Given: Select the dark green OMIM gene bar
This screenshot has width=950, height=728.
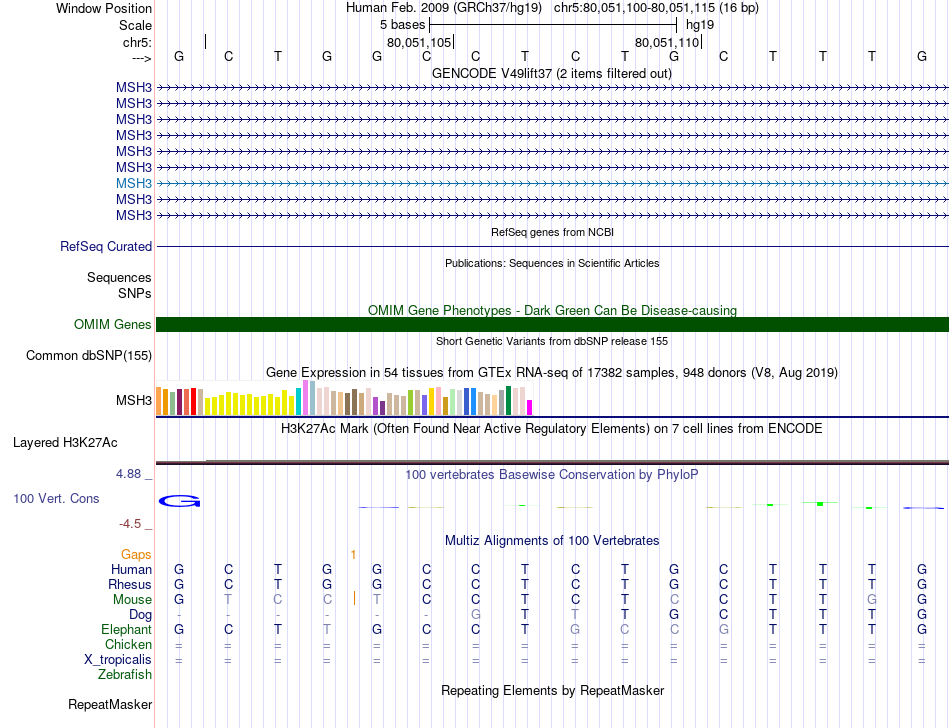Looking at the screenshot, I should pos(552,325).
